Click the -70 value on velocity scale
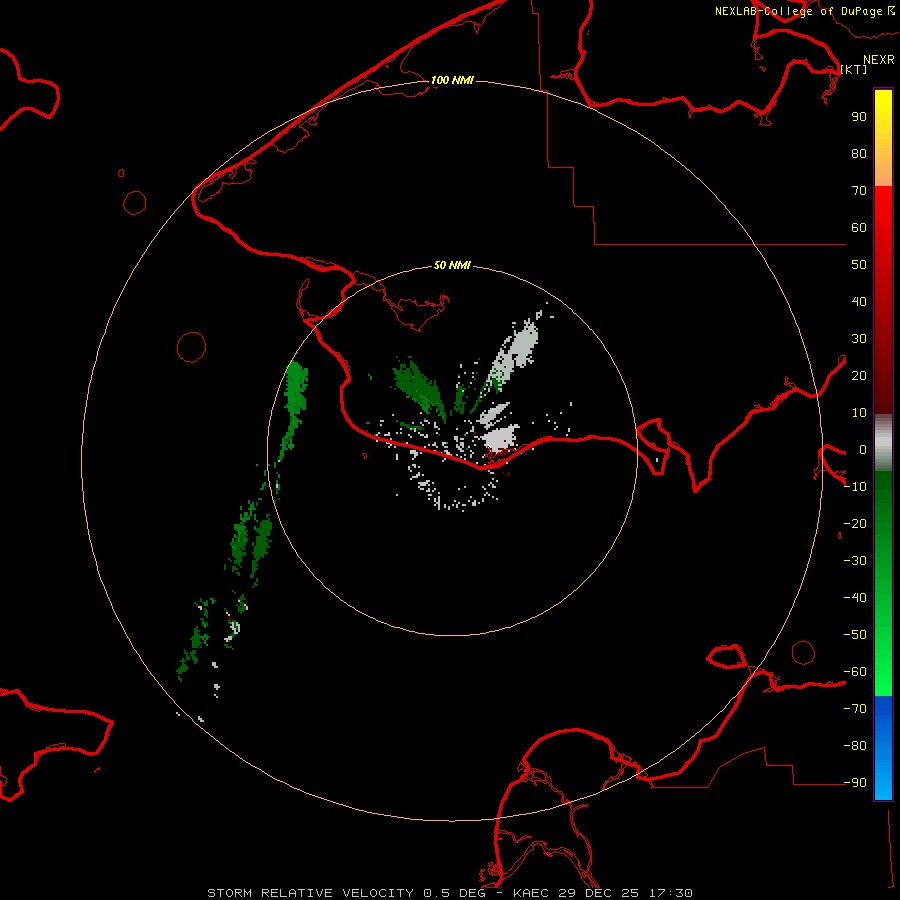The width and height of the screenshot is (900, 900). pyautogui.click(x=855, y=709)
